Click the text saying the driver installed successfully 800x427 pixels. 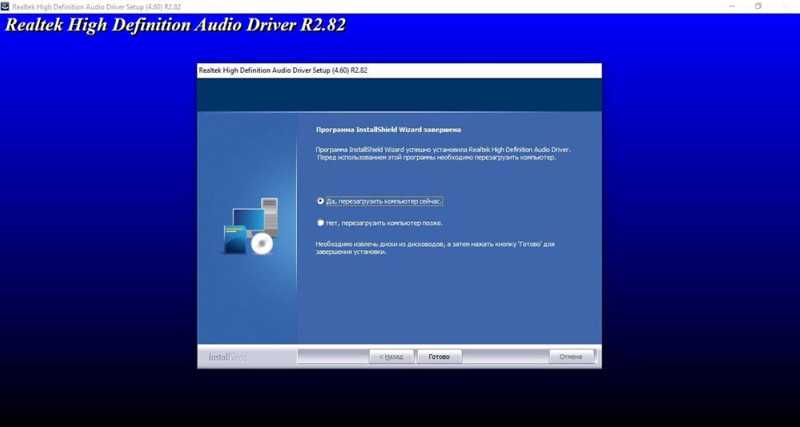(443, 154)
